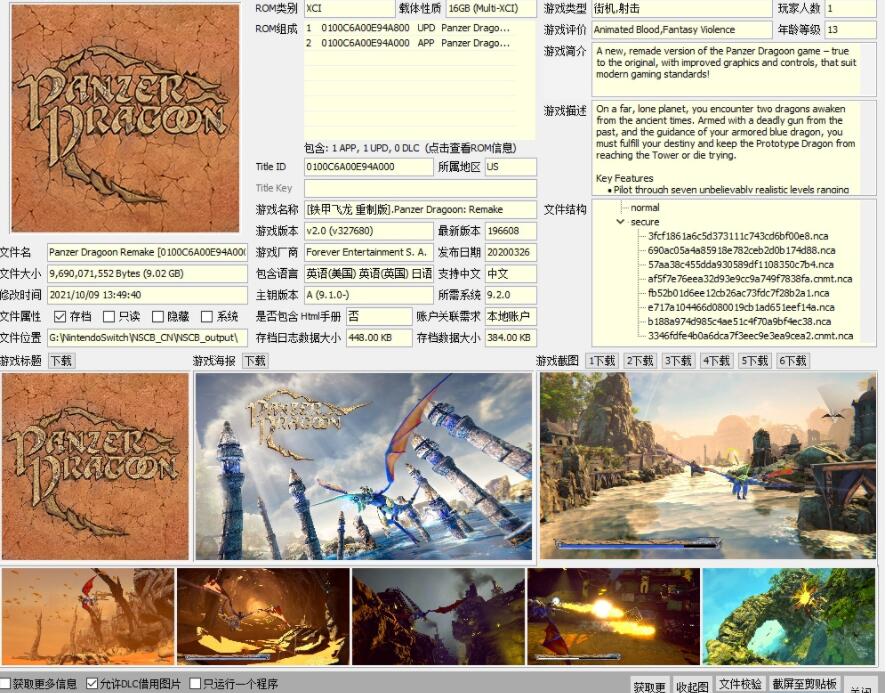The width and height of the screenshot is (886, 693).
Task: Collapse the secure folder in file structure tree
Action: click(x=620, y=222)
